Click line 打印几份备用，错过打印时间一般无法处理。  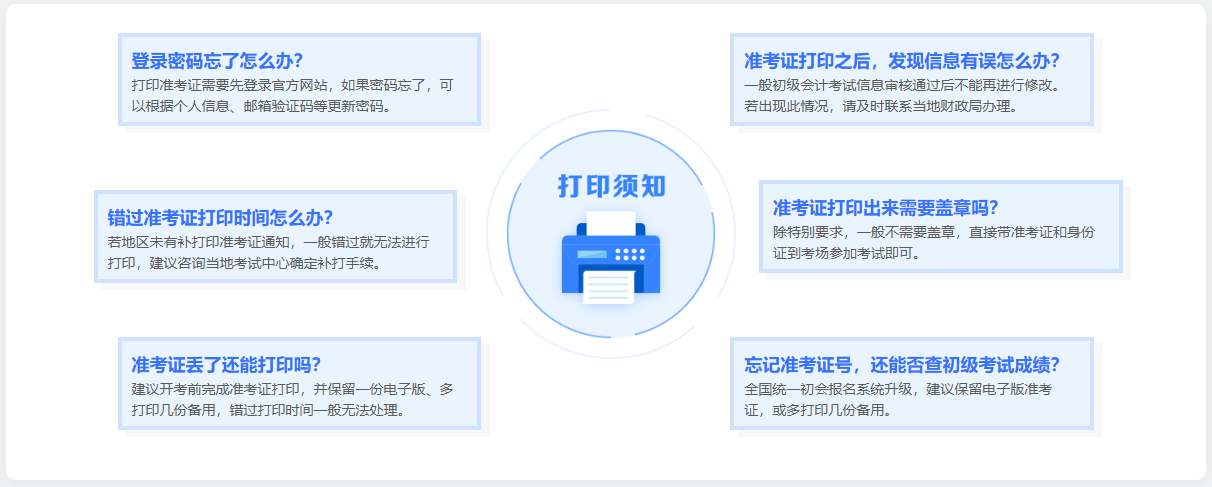click(x=268, y=410)
